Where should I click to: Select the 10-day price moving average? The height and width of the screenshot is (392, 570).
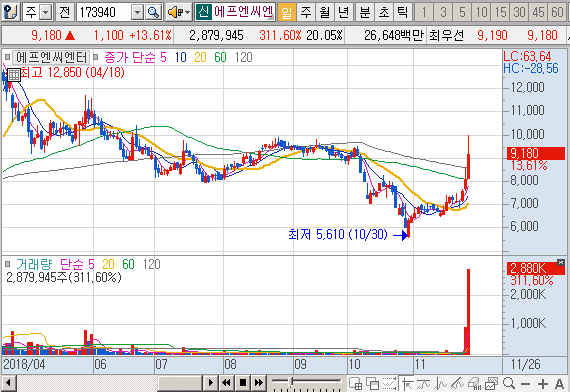tap(180, 57)
